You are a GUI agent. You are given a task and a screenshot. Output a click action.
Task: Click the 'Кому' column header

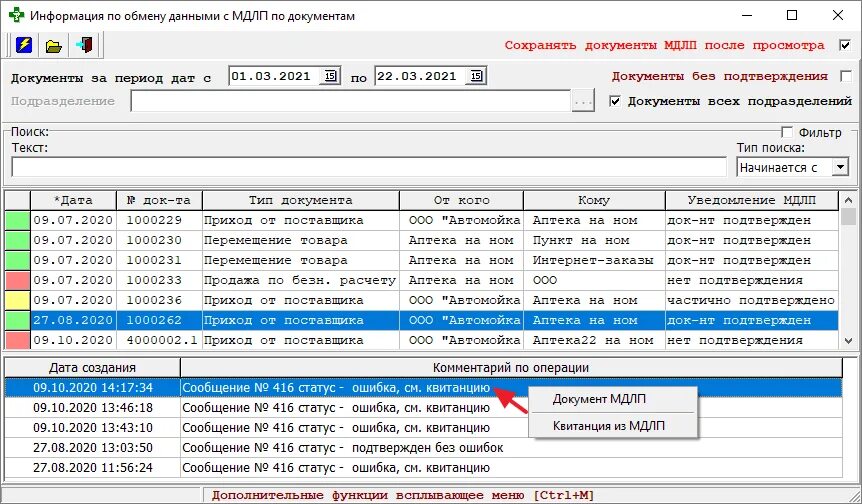point(594,201)
